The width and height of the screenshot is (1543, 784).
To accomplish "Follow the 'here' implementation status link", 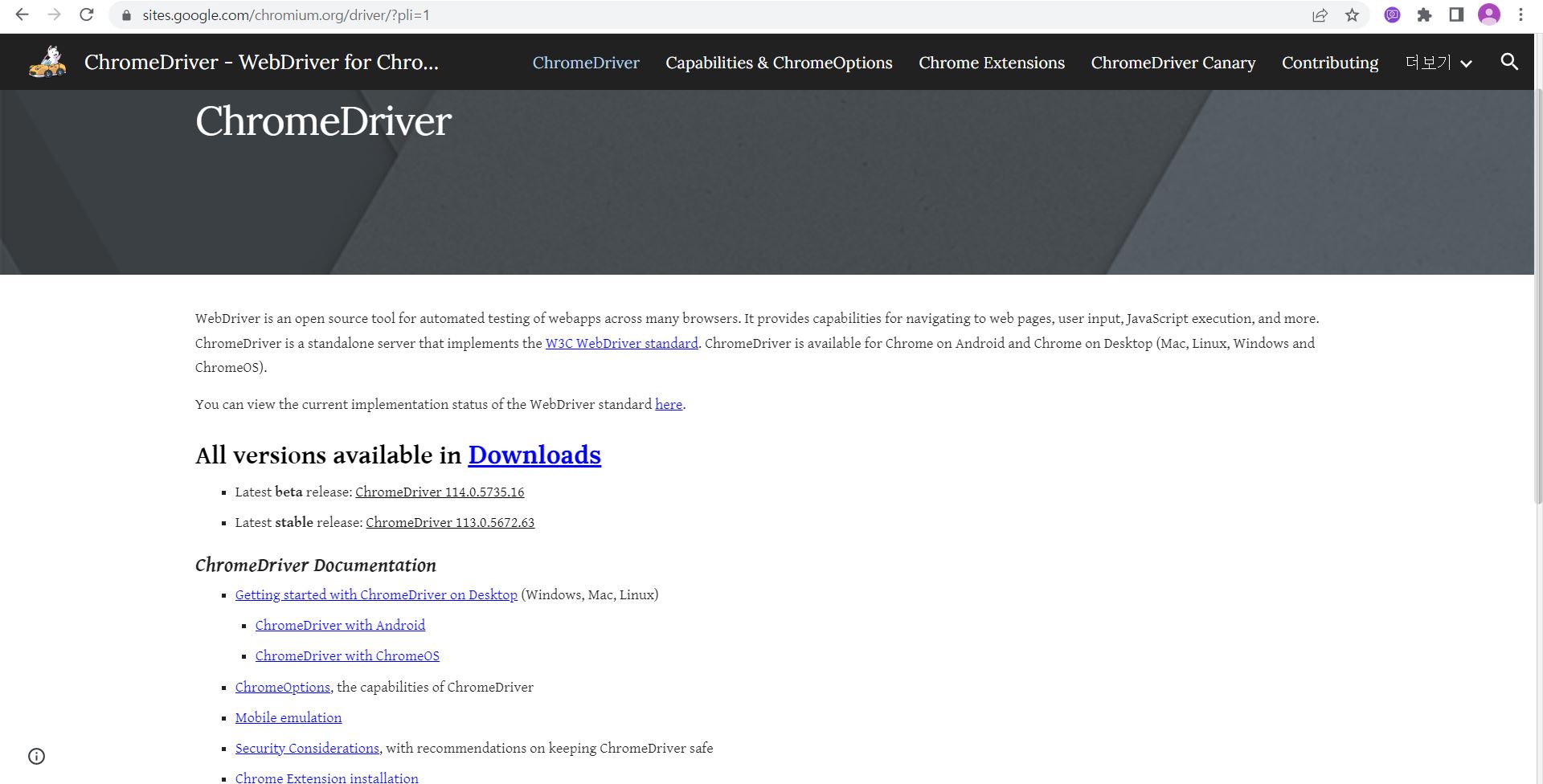I will tap(669, 405).
